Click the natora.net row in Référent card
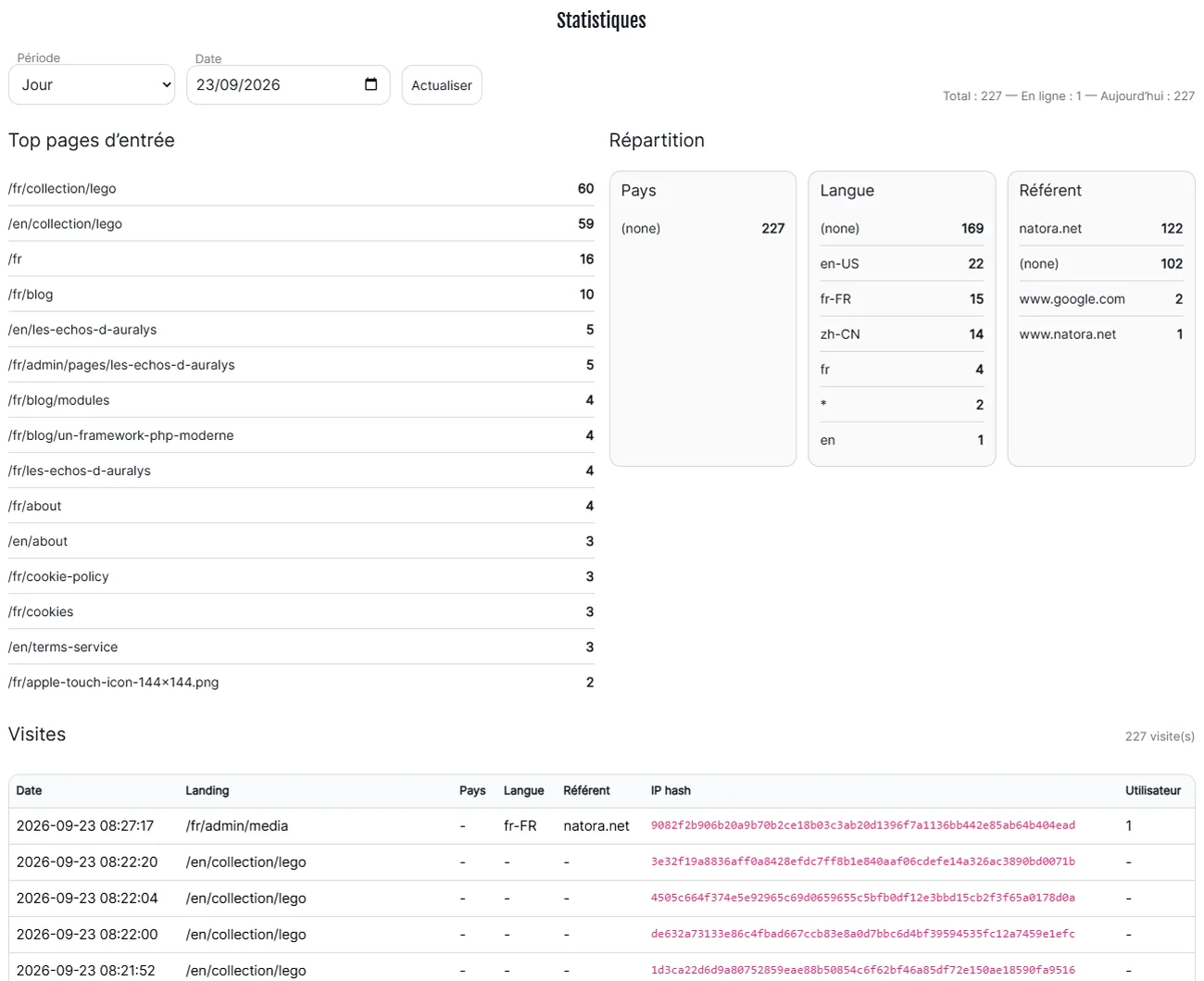Screen dimensions: 1204x981 tap(1101, 228)
